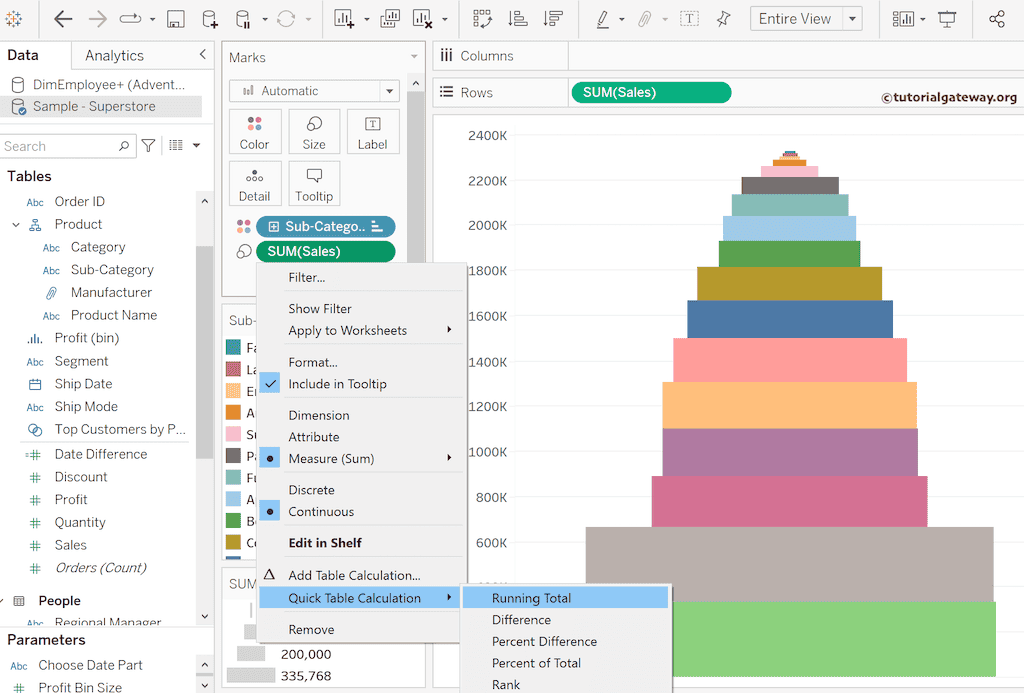Click Swap Rows and Columns icon

(483, 19)
